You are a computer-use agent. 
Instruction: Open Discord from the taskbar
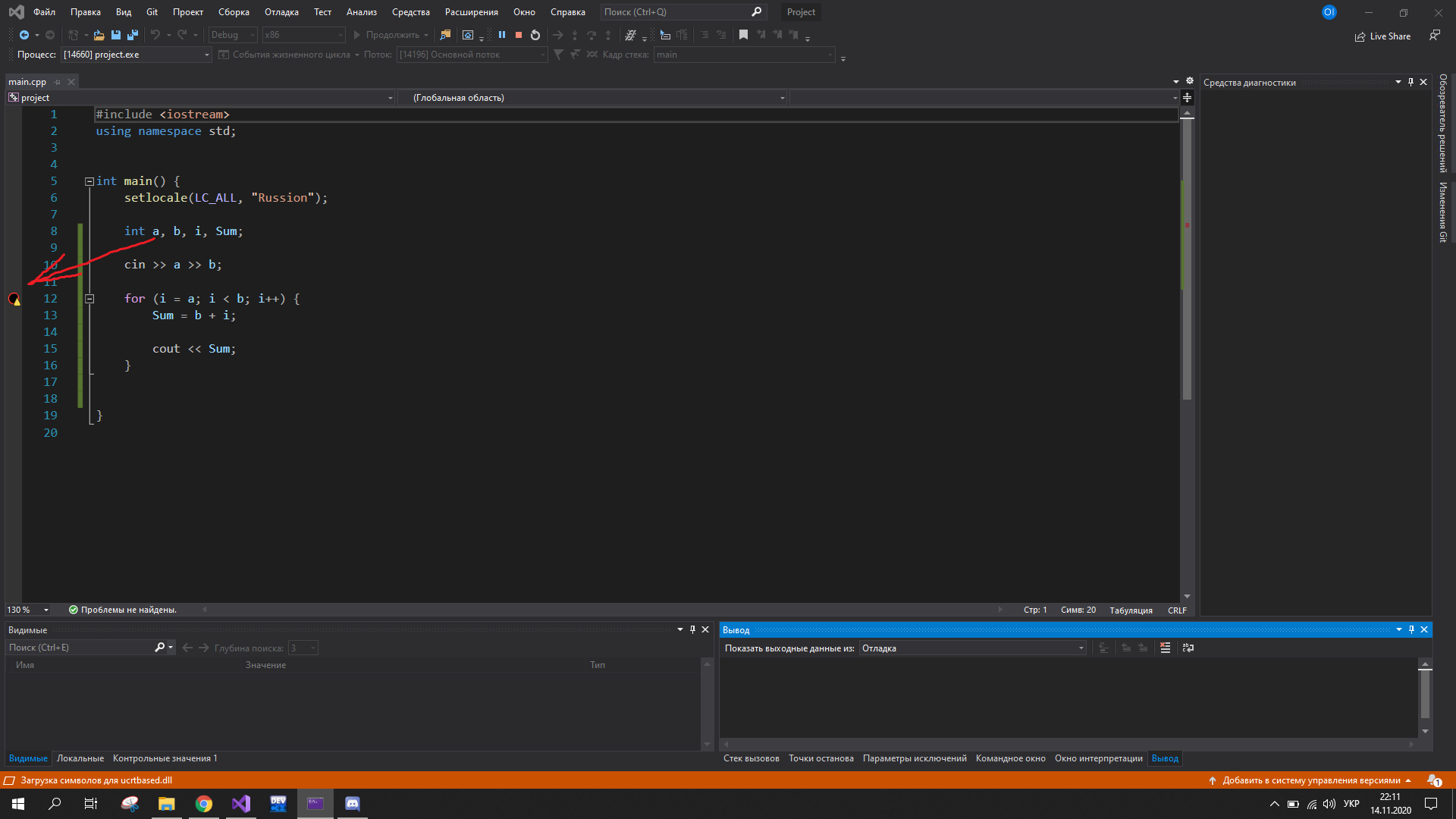353,804
